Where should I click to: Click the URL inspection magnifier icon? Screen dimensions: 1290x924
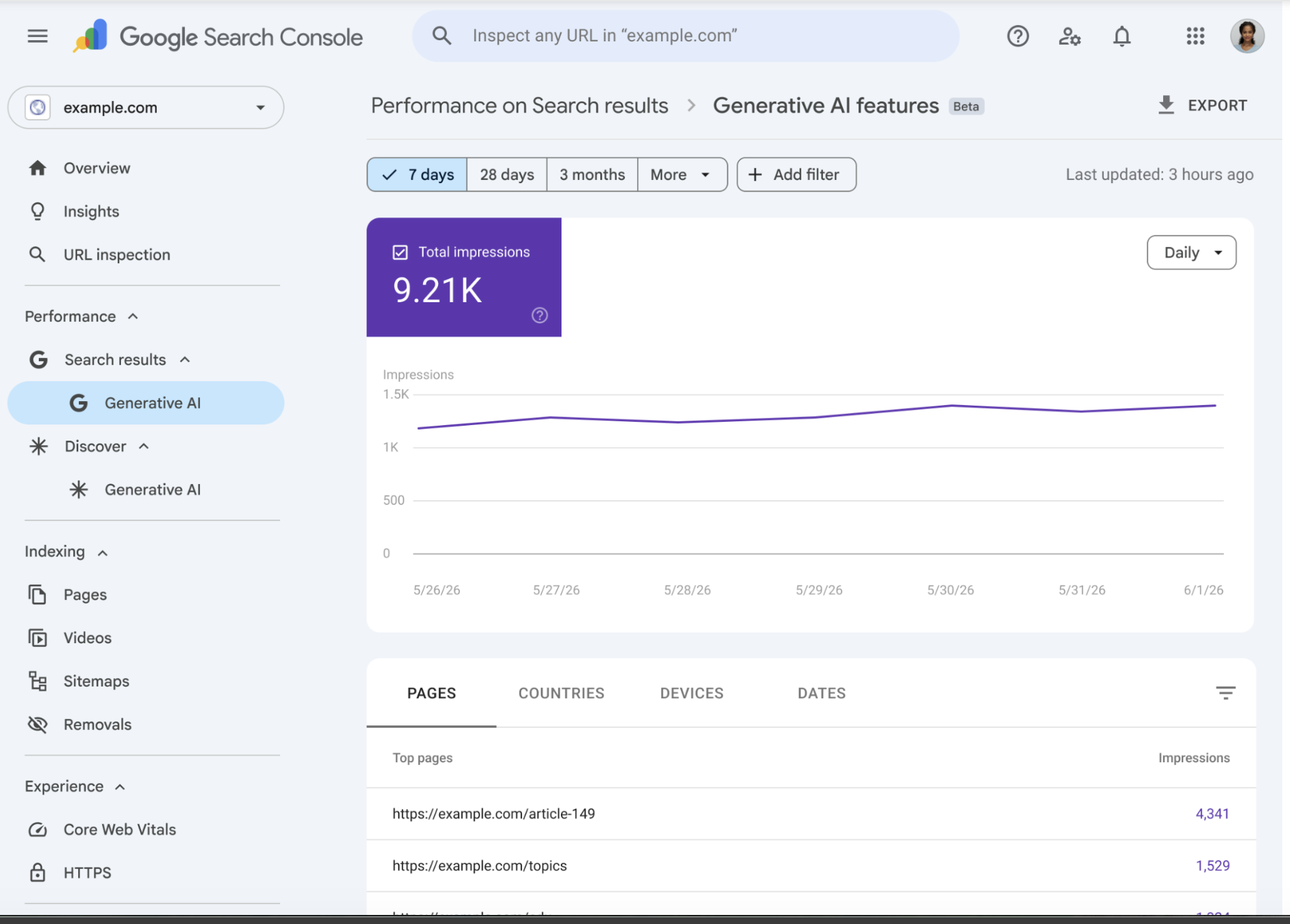point(38,254)
